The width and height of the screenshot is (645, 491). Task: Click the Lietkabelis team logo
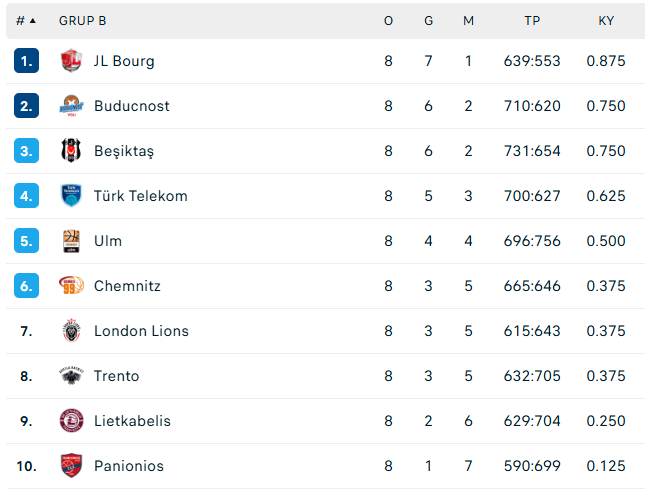tap(71, 421)
